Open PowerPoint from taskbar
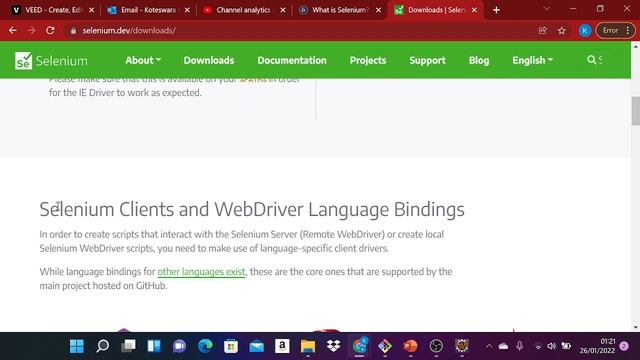The height and width of the screenshot is (360, 640). [x=410, y=346]
